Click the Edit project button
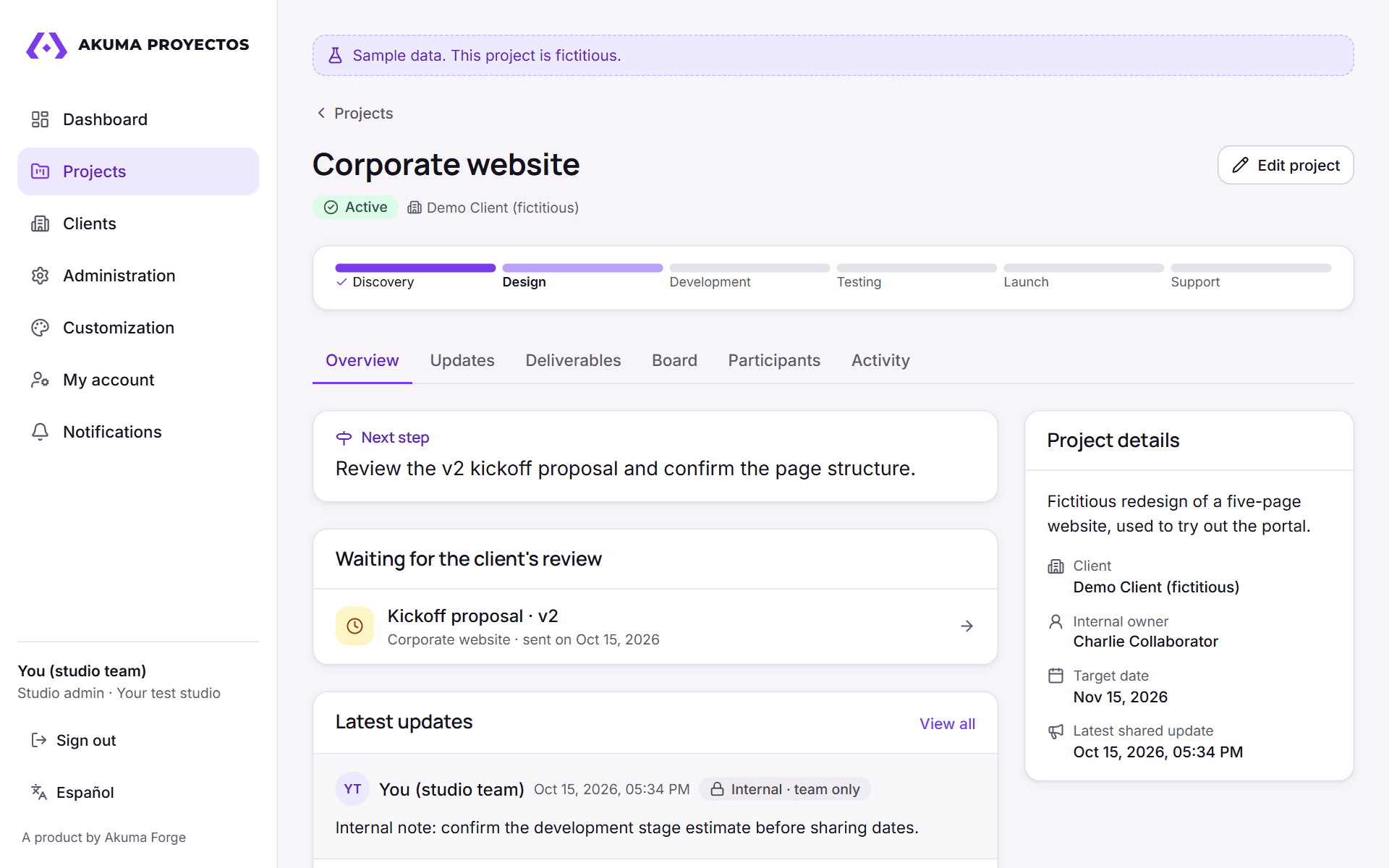1389x868 pixels. [1286, 165]
